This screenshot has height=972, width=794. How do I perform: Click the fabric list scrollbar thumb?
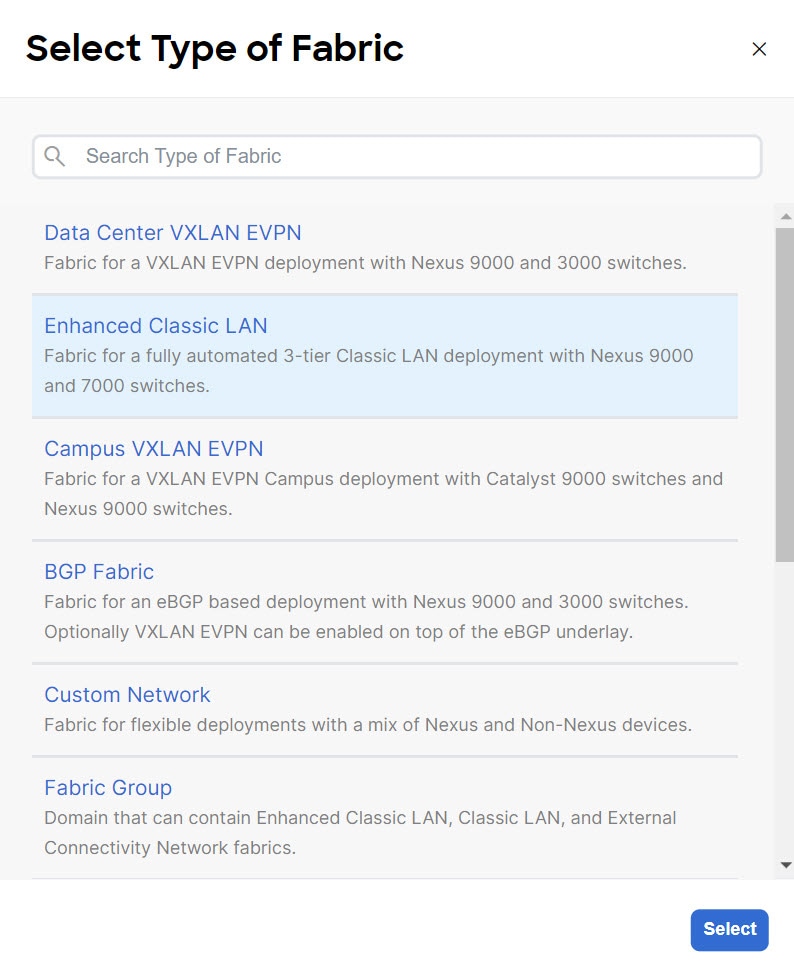tap(784, 395)
